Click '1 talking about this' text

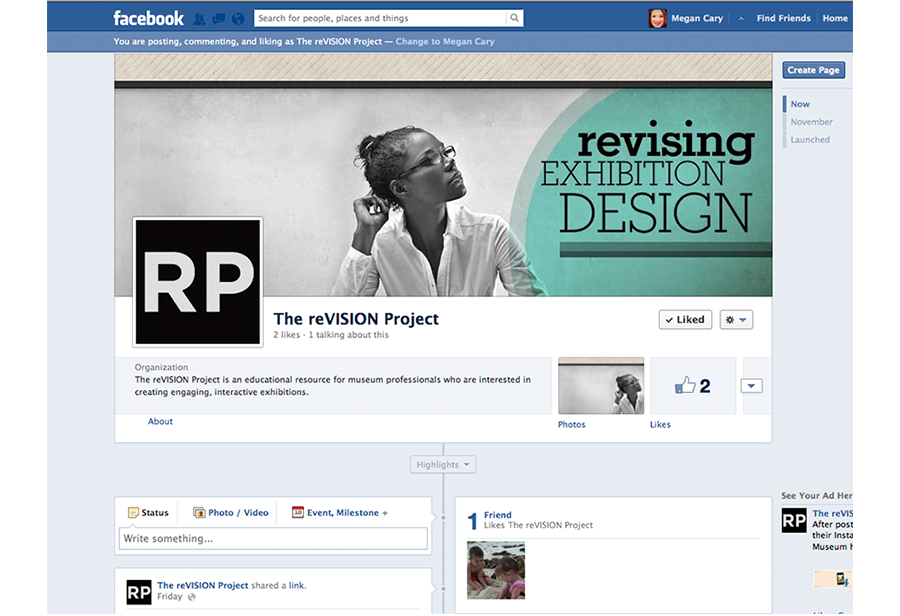click(348, 335)
